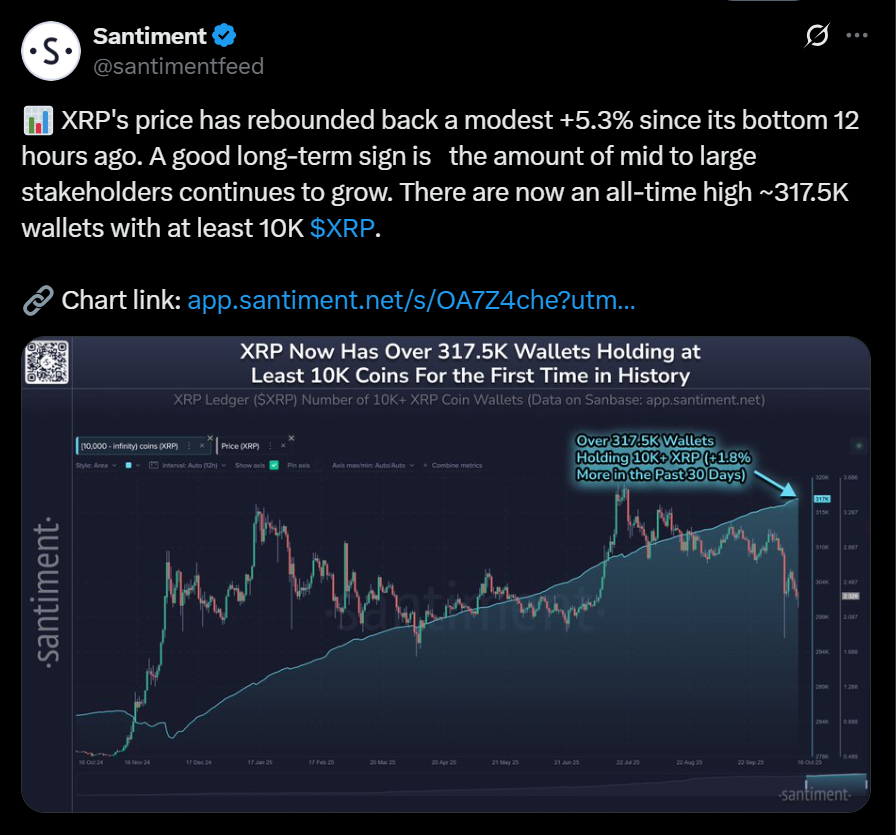Click the cyan metric color swatch
This screenshot has width=896, height=835.
129,466
